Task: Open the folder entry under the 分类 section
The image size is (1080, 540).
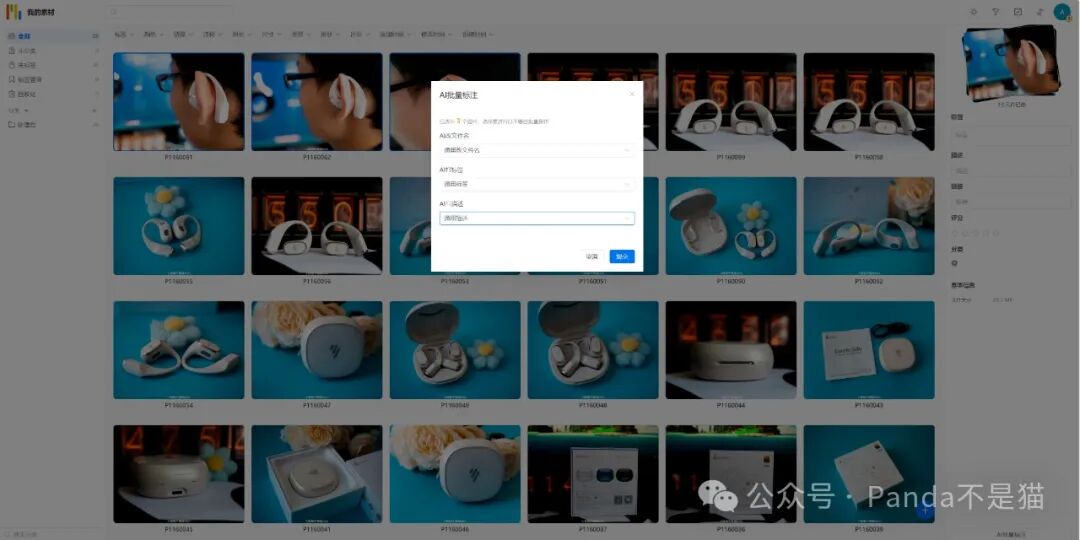Action: (52, 125)
